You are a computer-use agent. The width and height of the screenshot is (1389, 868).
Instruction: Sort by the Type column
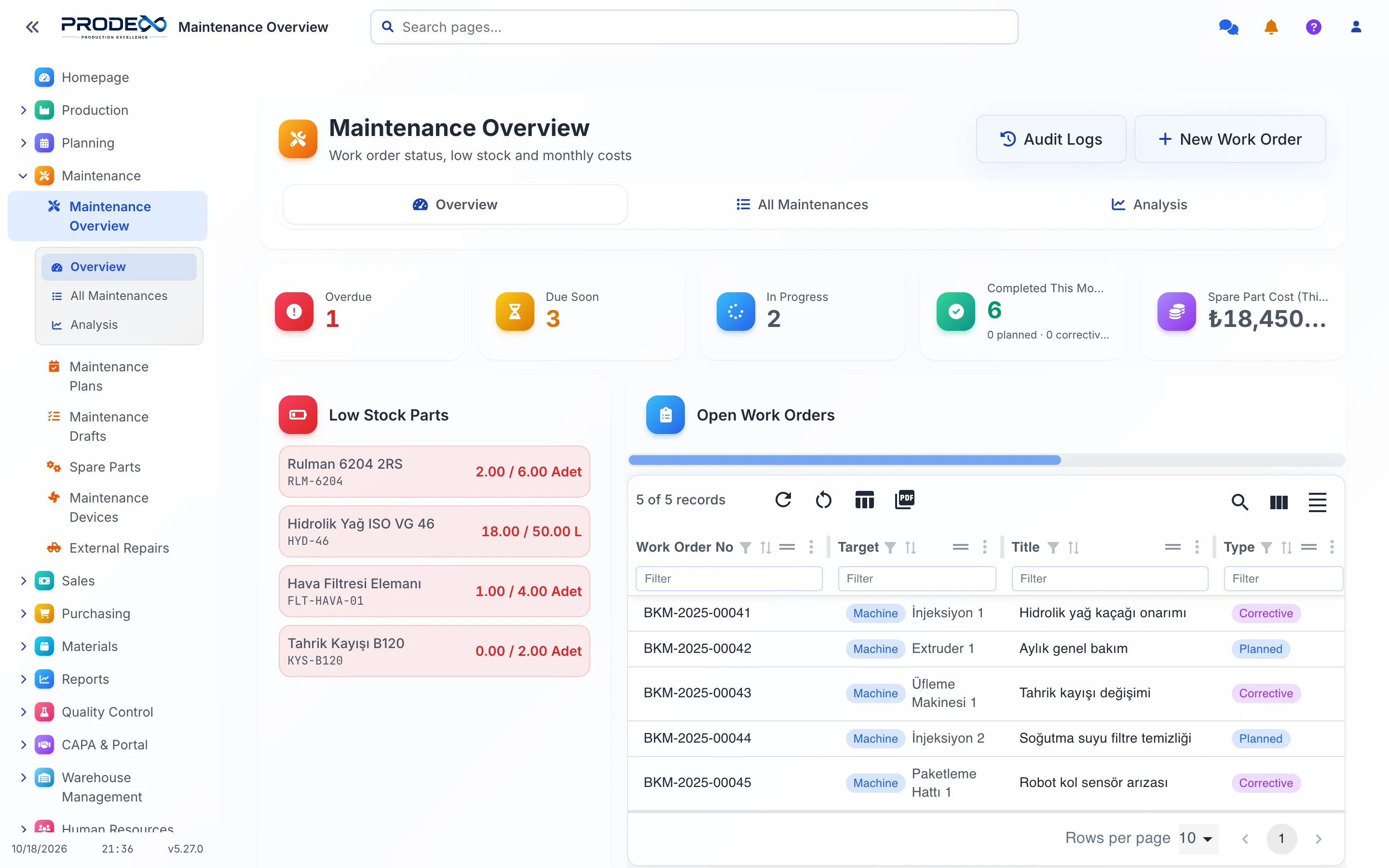(x=1286, y=547)
